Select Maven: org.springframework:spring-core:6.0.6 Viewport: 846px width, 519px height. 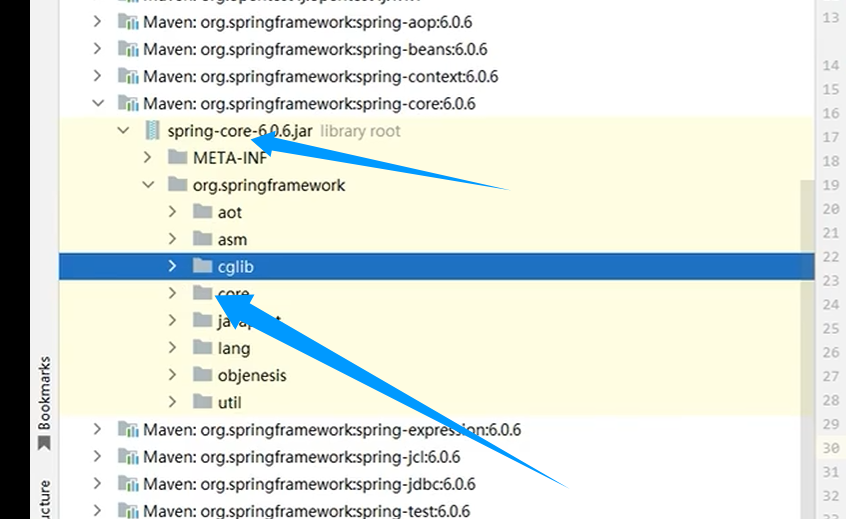(309, 103)
